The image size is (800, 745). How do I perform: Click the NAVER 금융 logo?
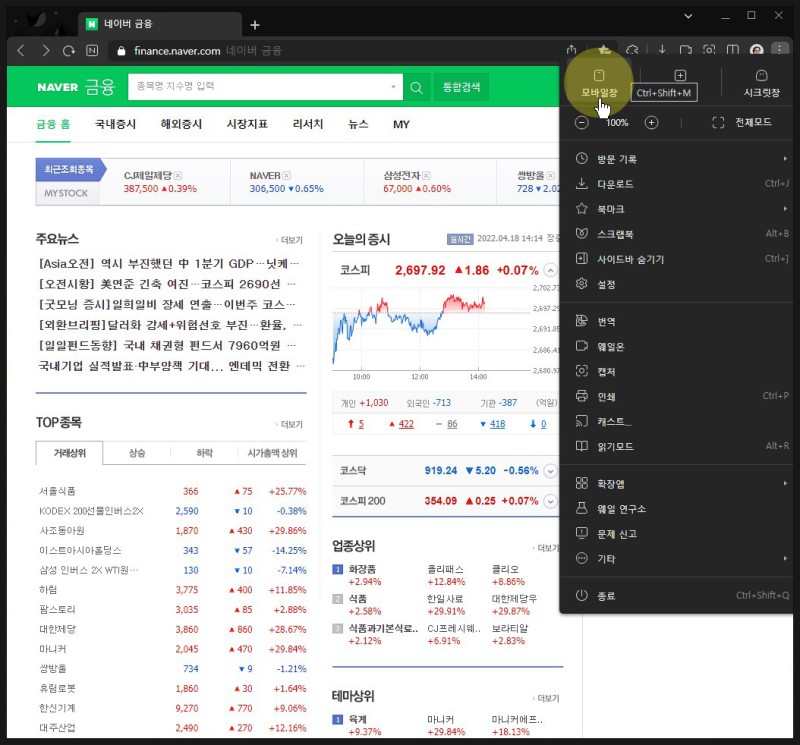point(76,87)
